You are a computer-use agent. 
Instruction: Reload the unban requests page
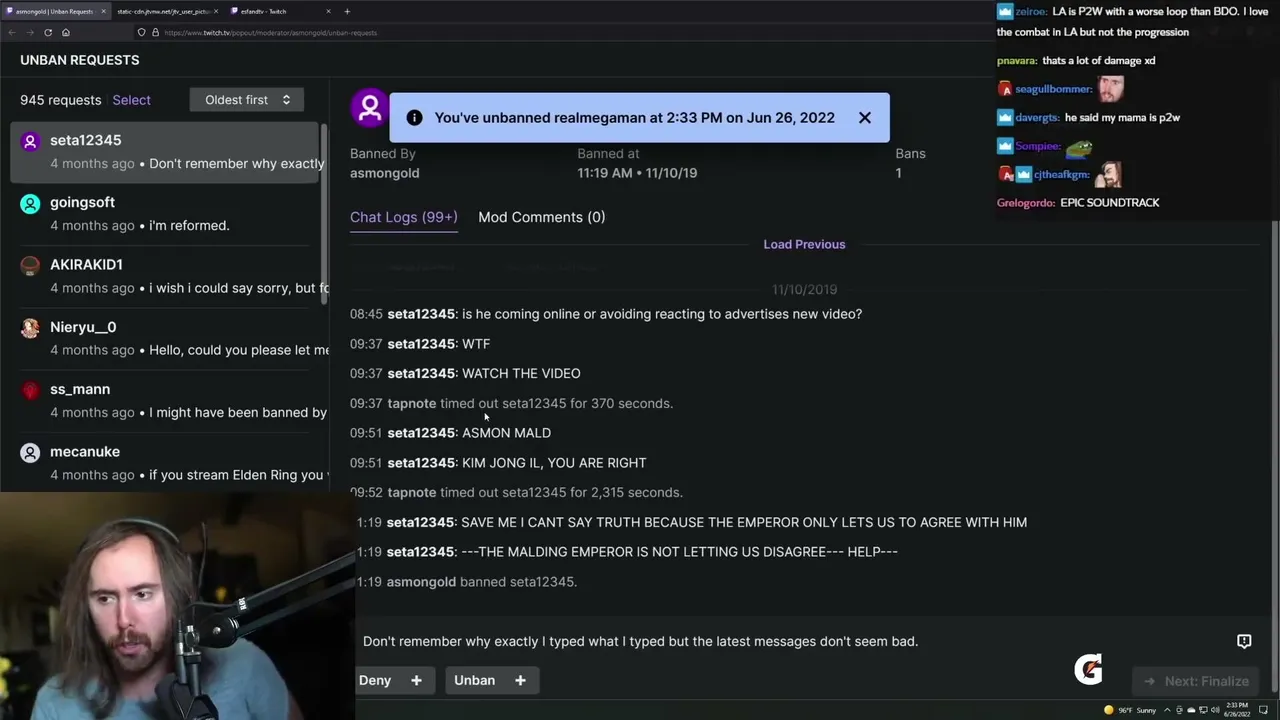click(47, 32)
